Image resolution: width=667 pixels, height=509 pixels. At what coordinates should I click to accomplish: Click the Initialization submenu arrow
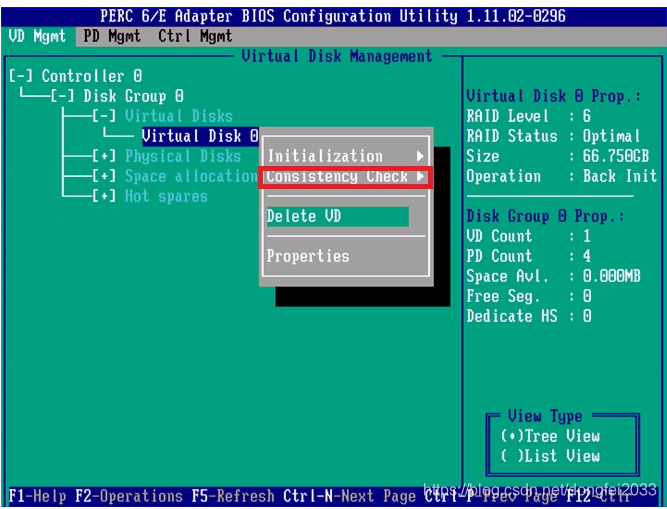(x=420, y=156)
